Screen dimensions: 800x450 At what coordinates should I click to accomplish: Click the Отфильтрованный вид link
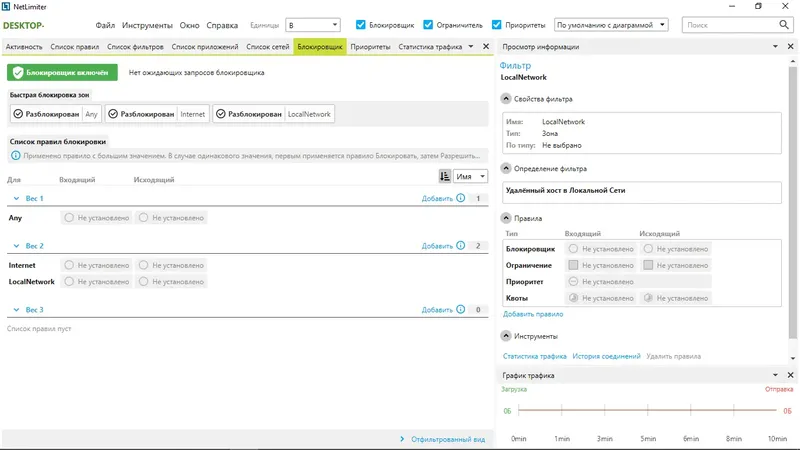(448, 439)
